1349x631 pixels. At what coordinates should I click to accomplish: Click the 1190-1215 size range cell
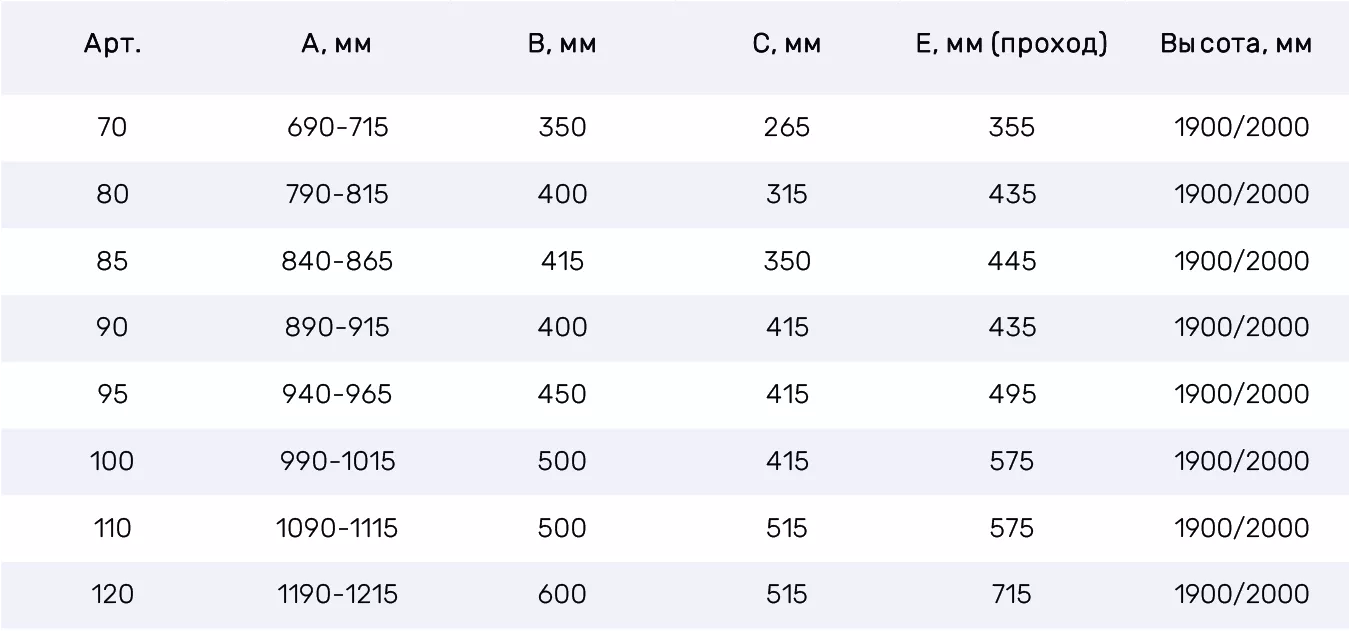point(337,594)
